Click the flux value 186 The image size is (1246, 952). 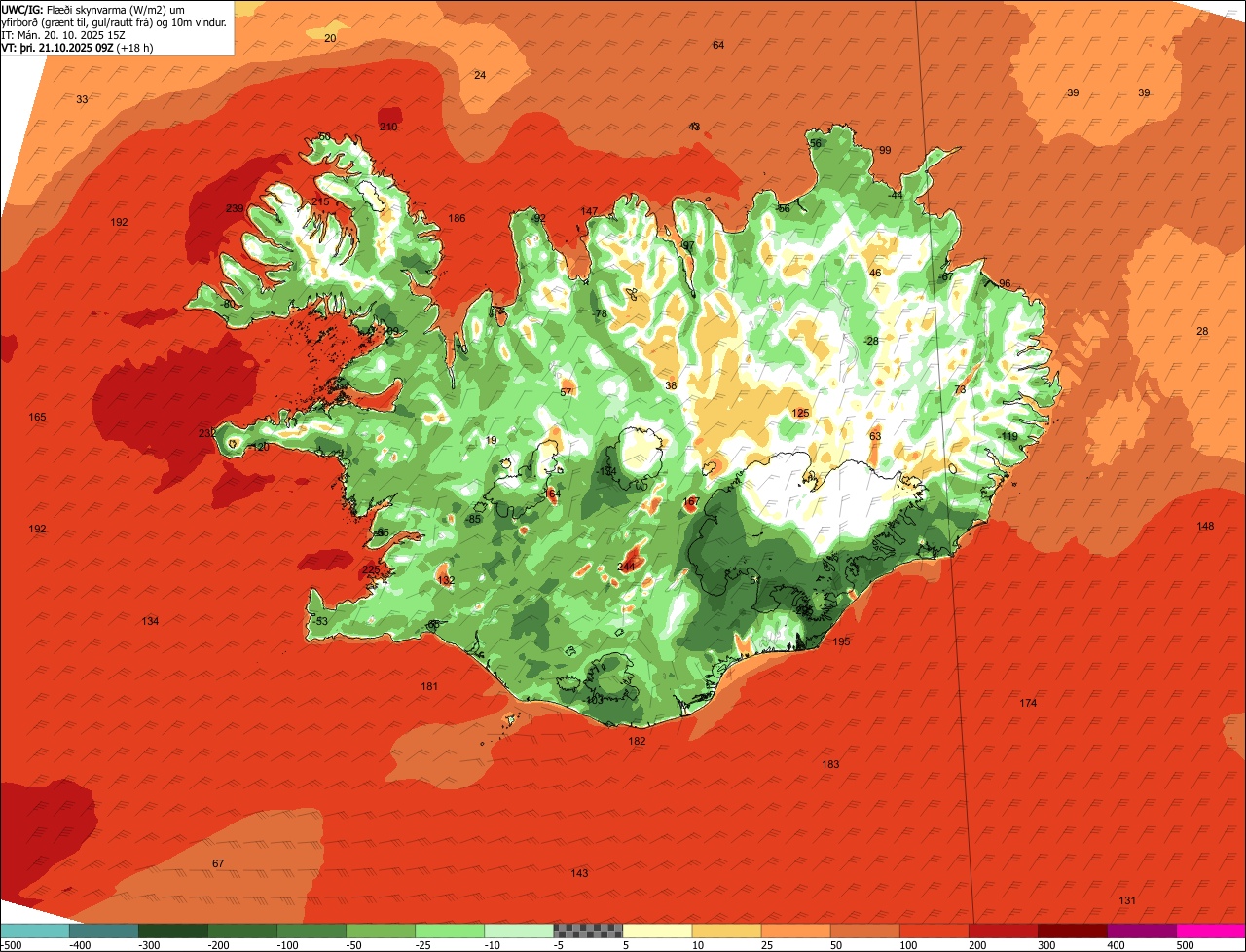[x=457, y=218]
